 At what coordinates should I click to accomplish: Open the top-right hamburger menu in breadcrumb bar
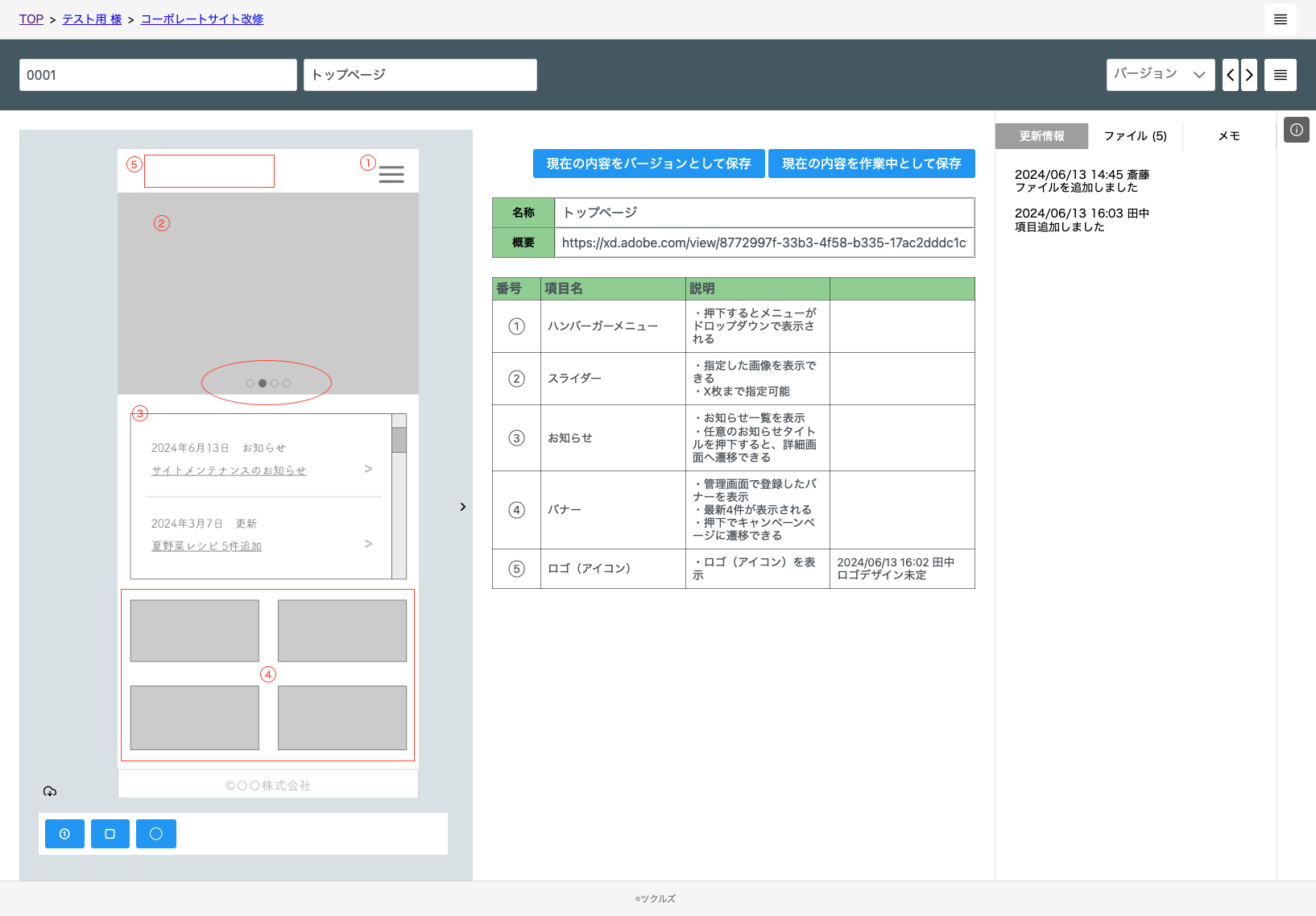click(x=1280, y=19)
